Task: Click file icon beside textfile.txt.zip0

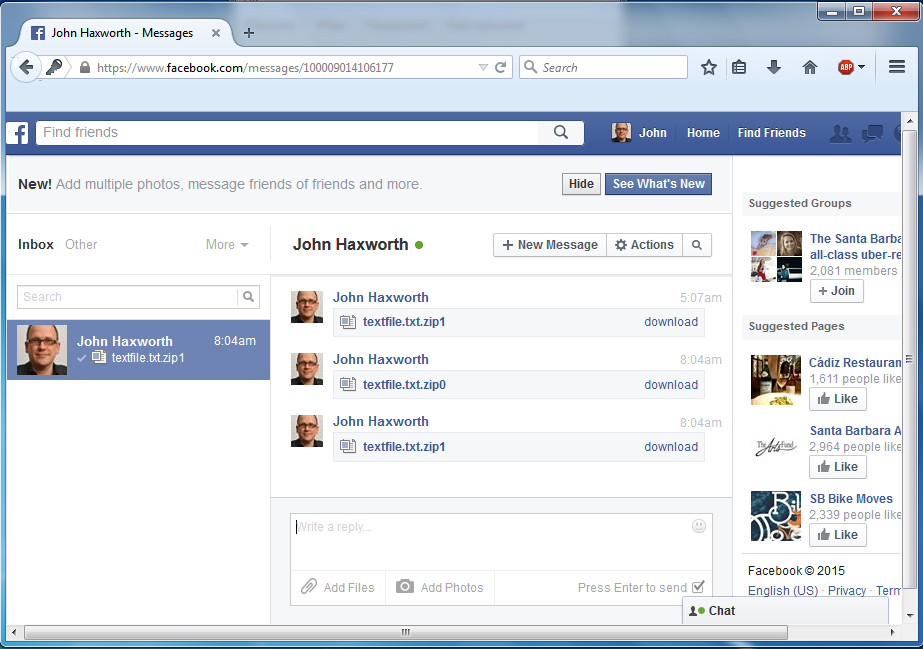Action: point(348,384)
